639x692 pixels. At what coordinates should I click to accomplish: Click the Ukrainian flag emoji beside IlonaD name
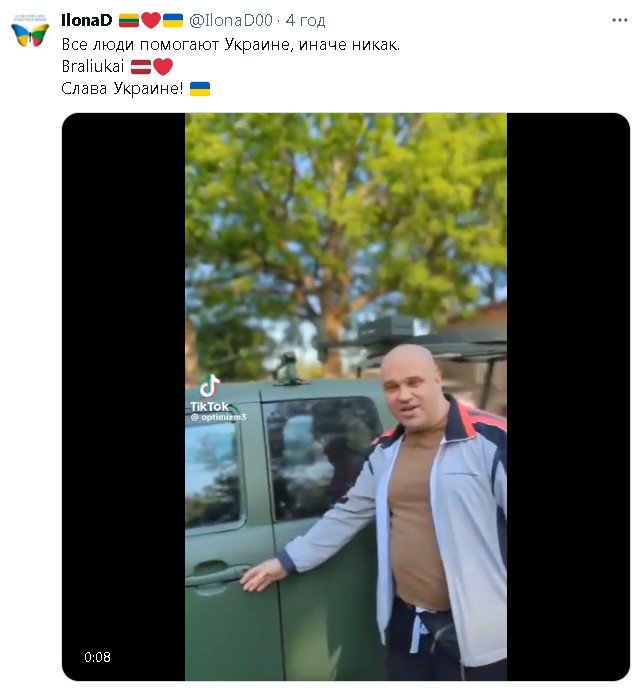173,20
